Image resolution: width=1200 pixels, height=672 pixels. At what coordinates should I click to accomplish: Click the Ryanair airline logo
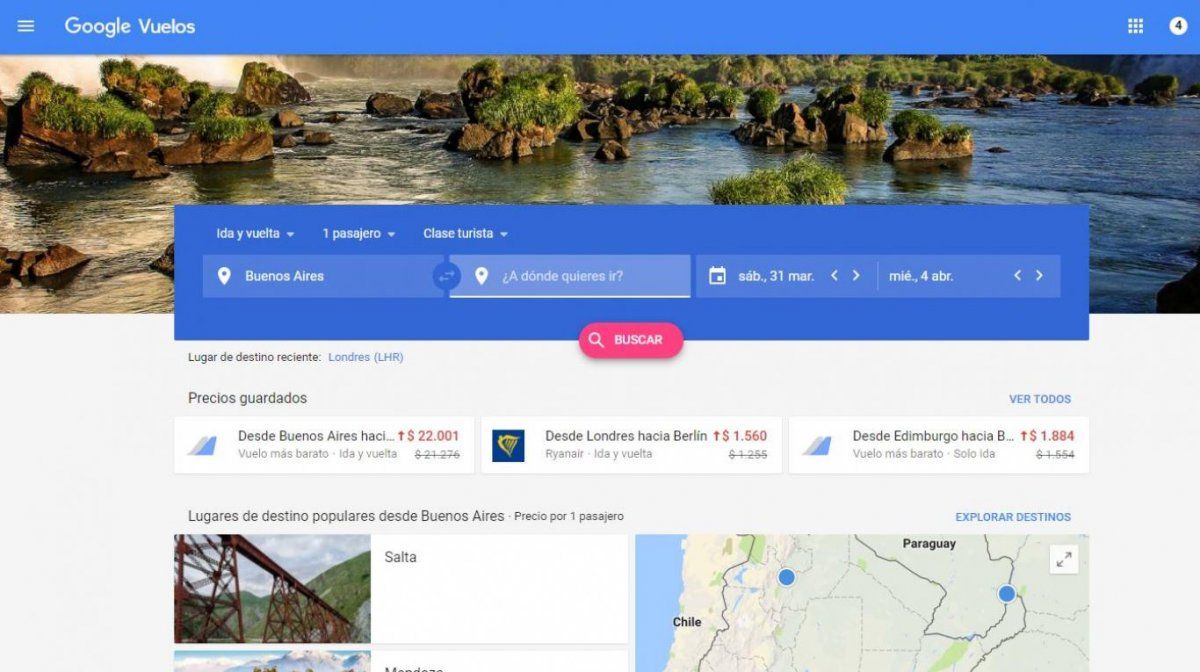point(508,445)
